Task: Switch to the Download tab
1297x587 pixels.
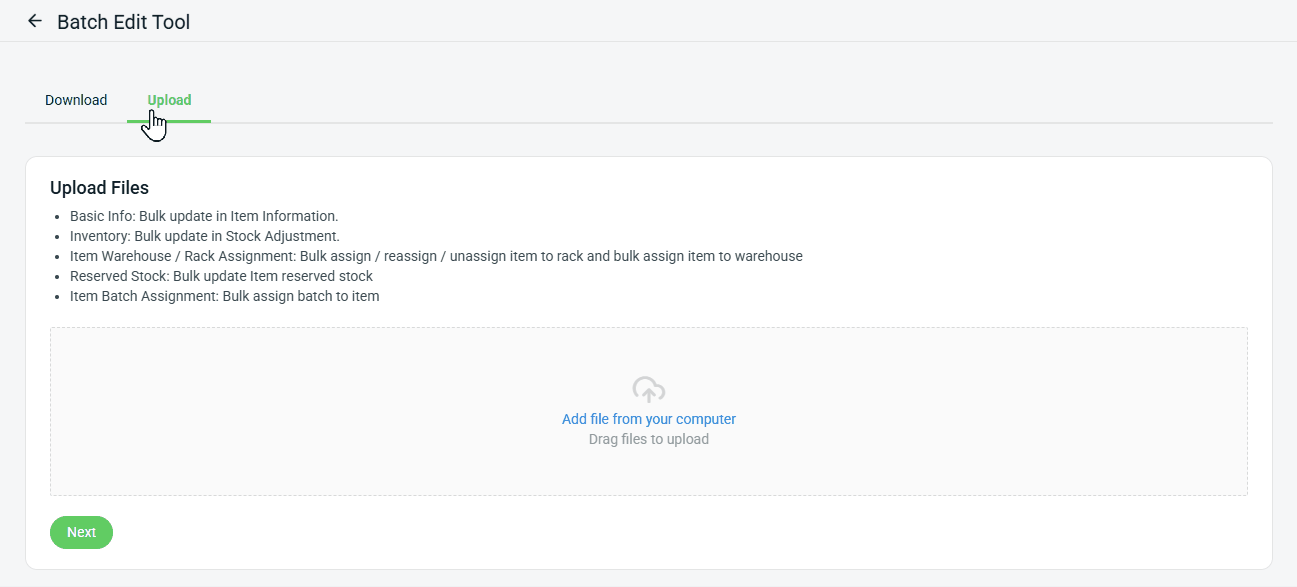Action: 76,100
